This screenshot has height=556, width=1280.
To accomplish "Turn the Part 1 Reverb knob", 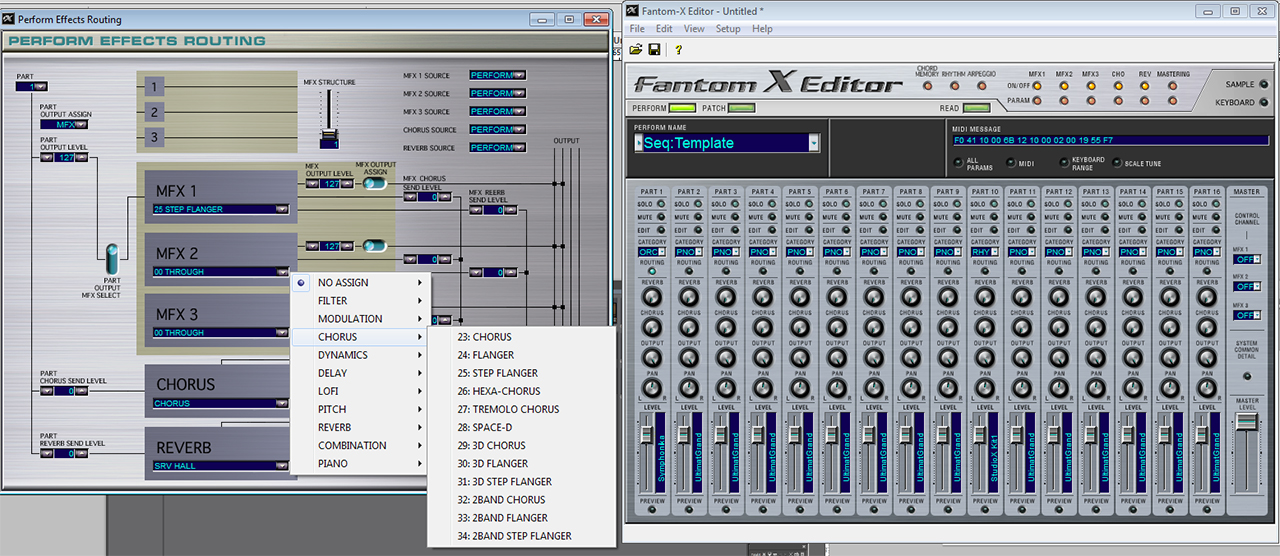I will tap(651, 298).
